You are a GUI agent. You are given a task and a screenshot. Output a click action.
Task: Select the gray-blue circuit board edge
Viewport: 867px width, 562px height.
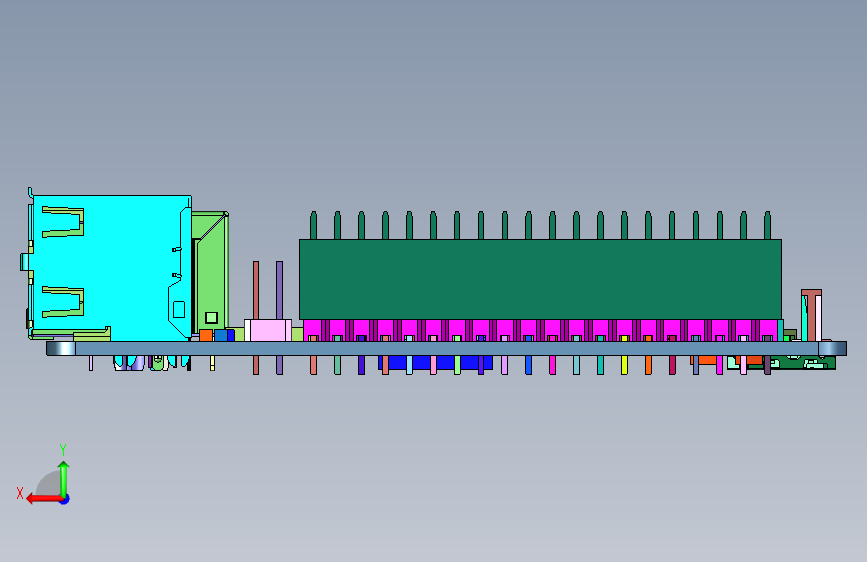click(446, 348)
